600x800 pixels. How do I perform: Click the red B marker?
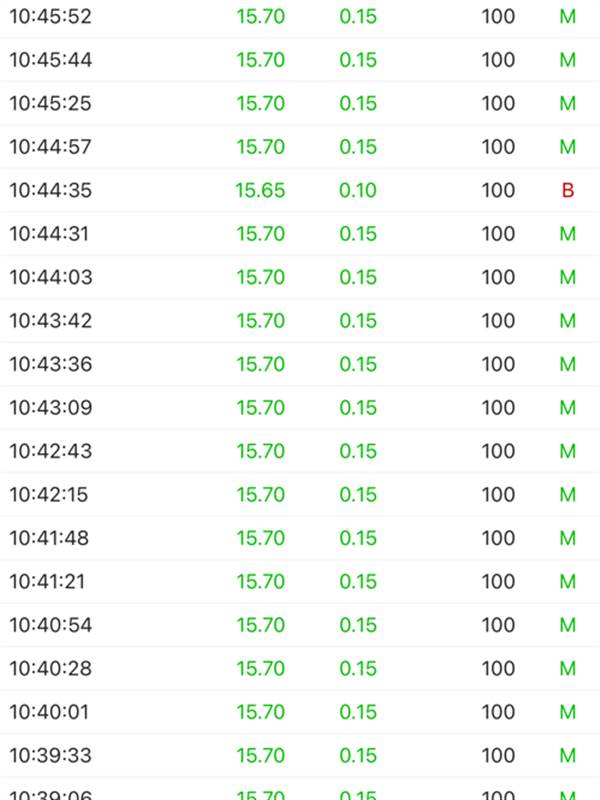click(x=568, y=190)
